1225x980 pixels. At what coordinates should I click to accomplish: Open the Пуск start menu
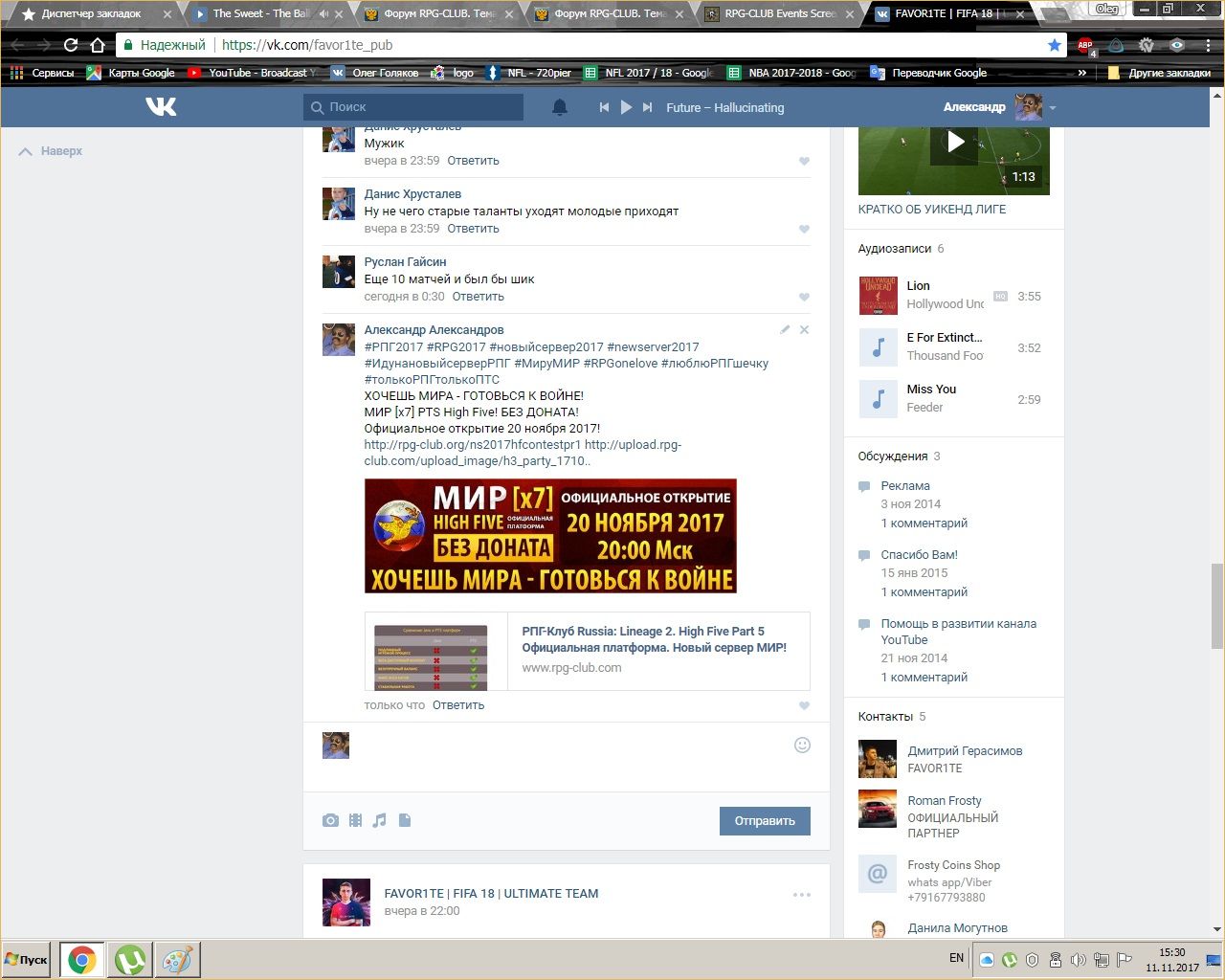point(27,960)
